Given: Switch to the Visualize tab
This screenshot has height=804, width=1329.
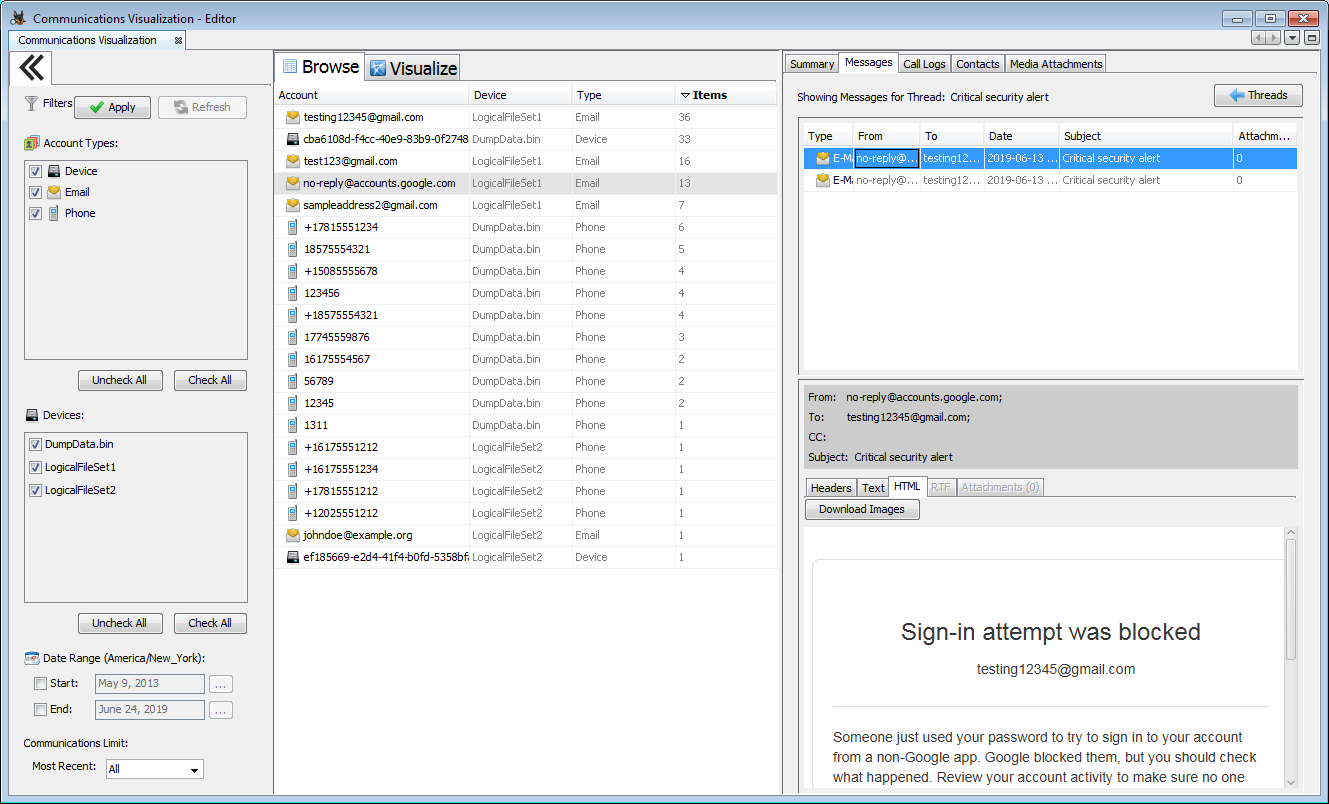Looking at the screenshot, I should [413, 68].
